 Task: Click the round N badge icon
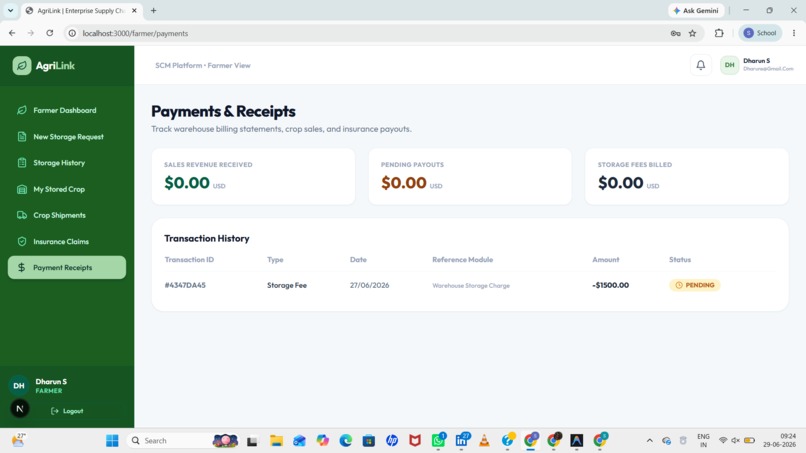click(x=20, y=409)
